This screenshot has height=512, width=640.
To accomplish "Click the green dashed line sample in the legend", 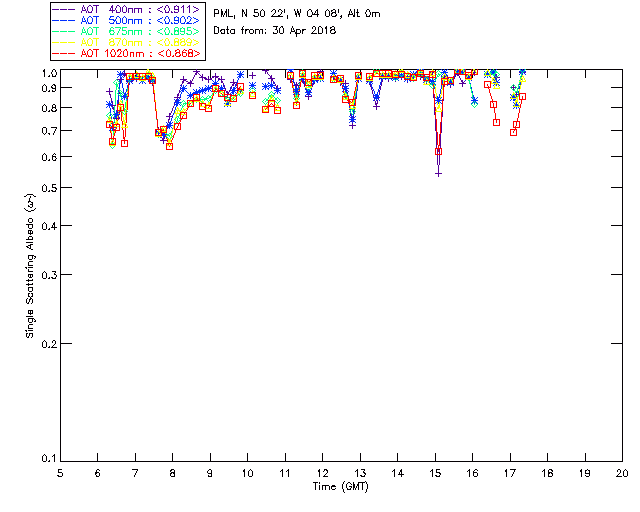I will tap(64, 31).
